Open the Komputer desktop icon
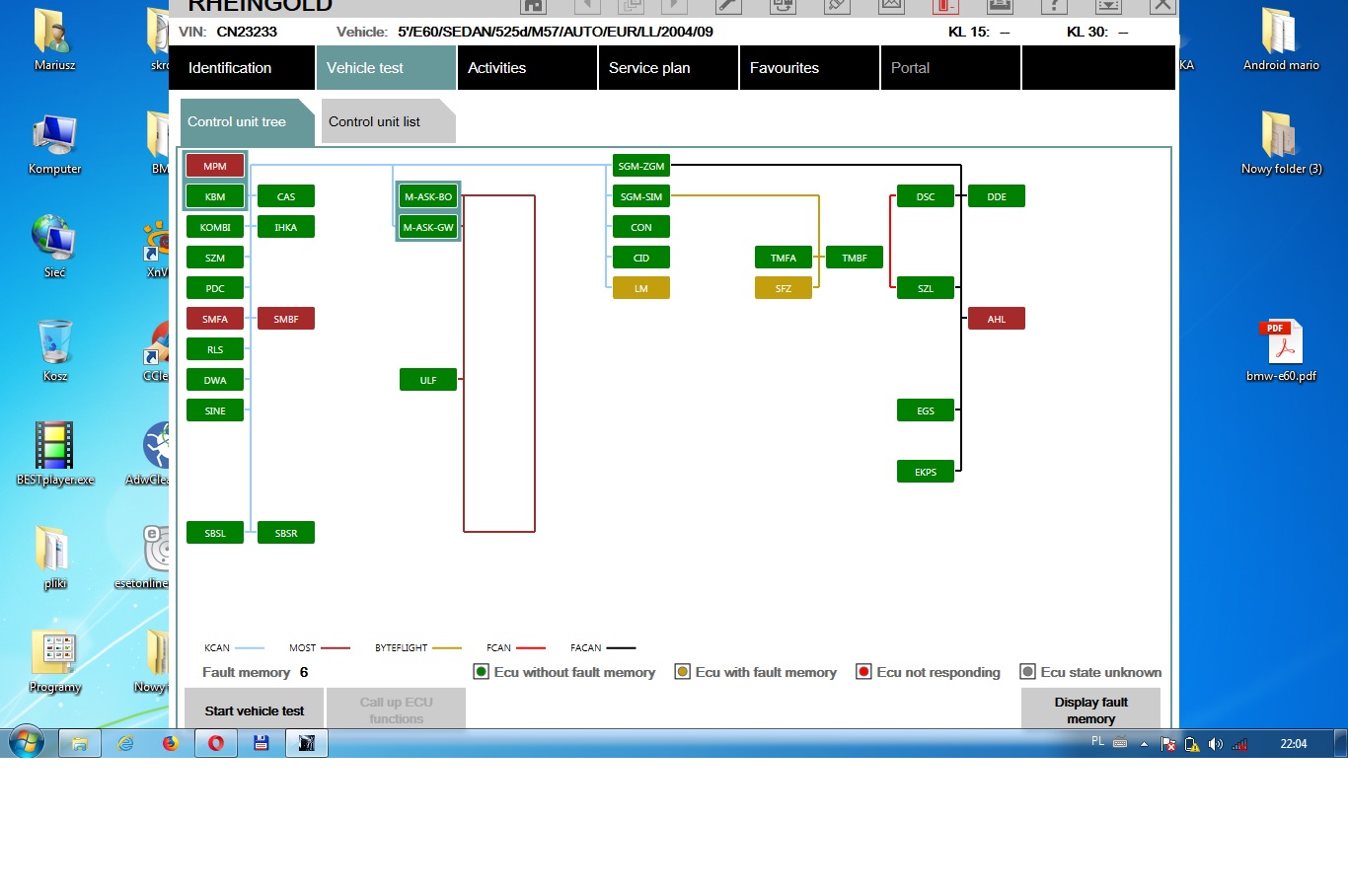The image size is (1348, 896). tap(55, 136)
